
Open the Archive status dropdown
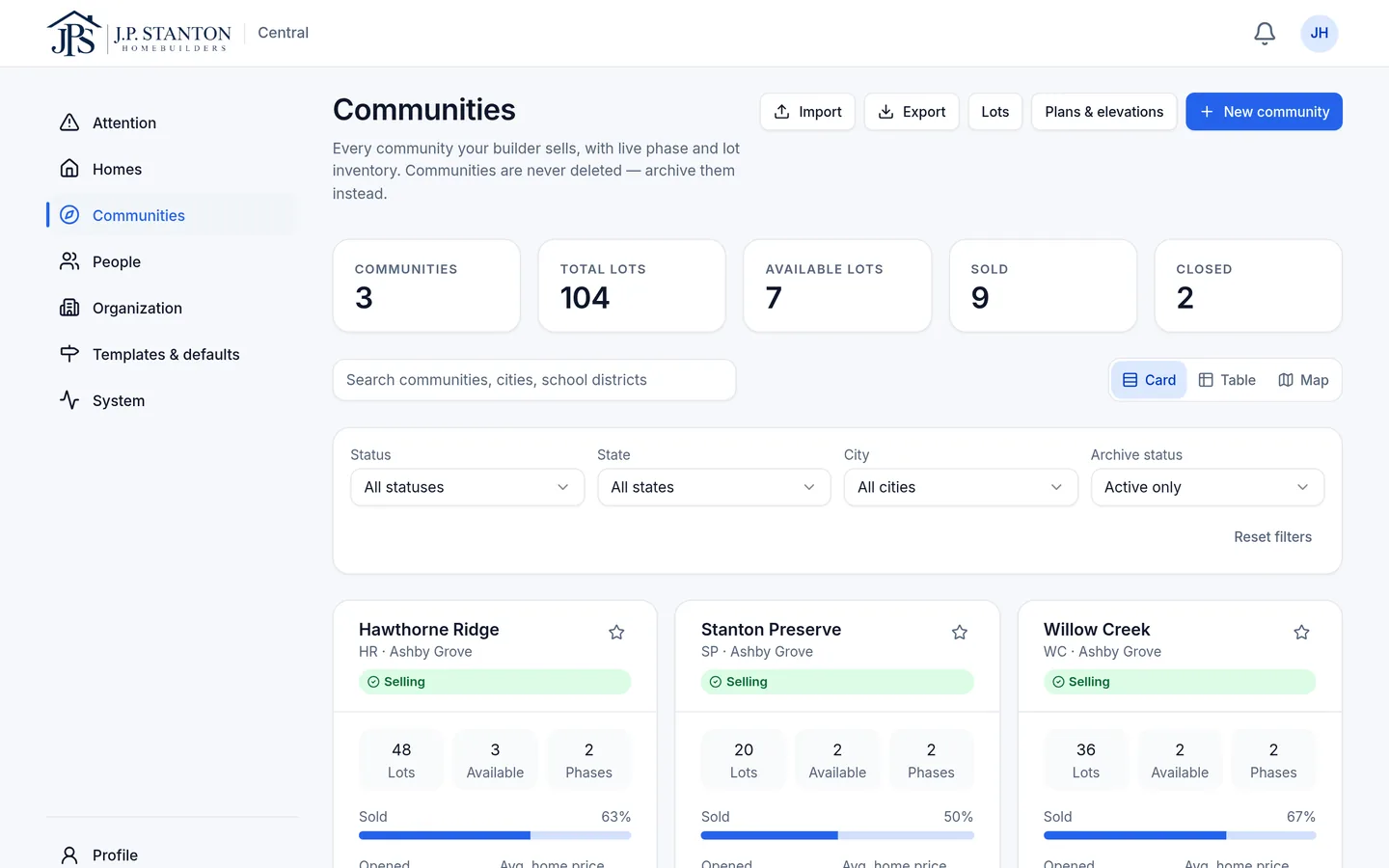pos(1208,487)
